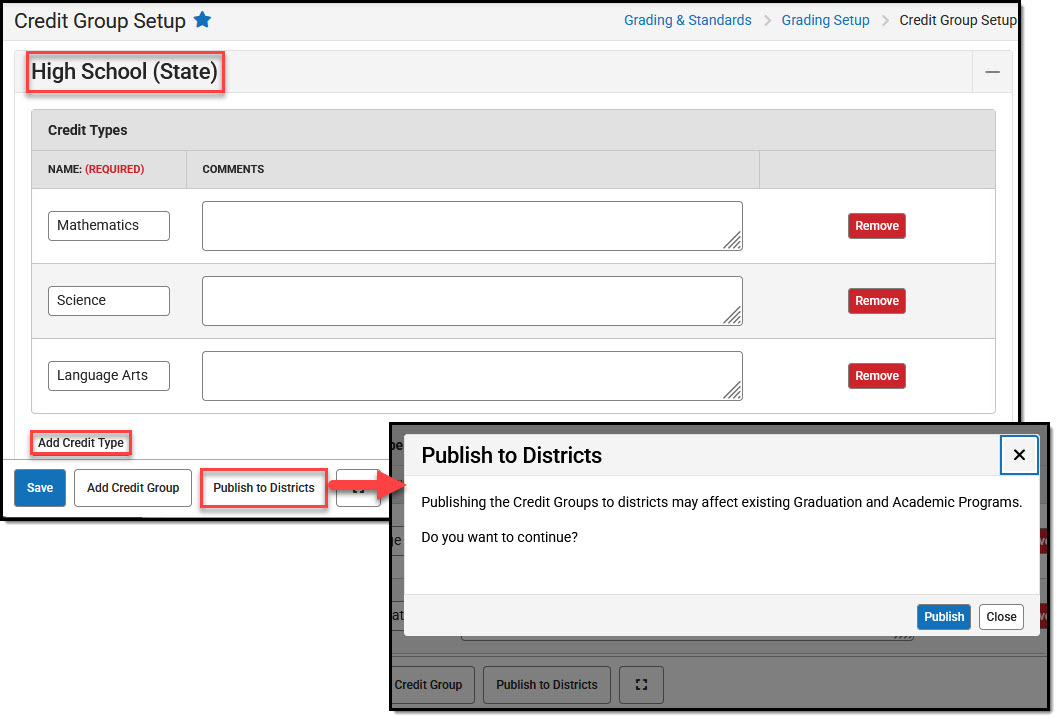Navigate to Grading & Standards breadcrumb
The width and height of the screenshot is (1058, 719).
tap(687, 20)
